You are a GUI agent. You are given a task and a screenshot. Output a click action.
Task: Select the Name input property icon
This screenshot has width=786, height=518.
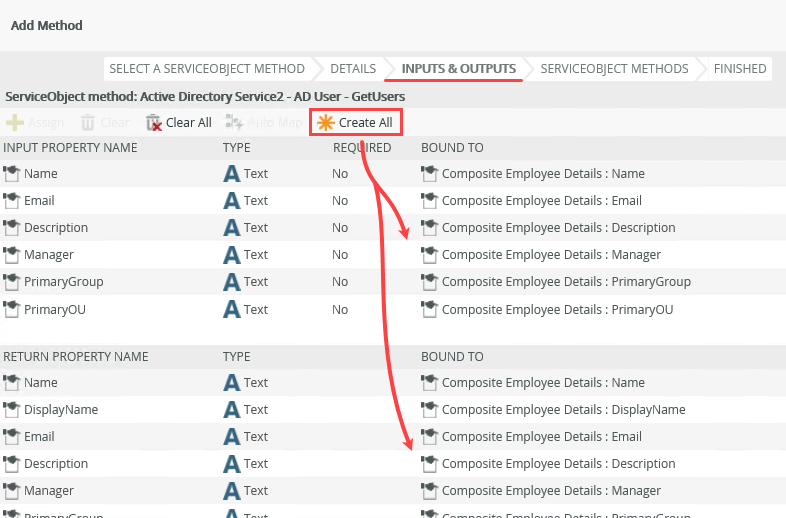[x=12, y=173]
